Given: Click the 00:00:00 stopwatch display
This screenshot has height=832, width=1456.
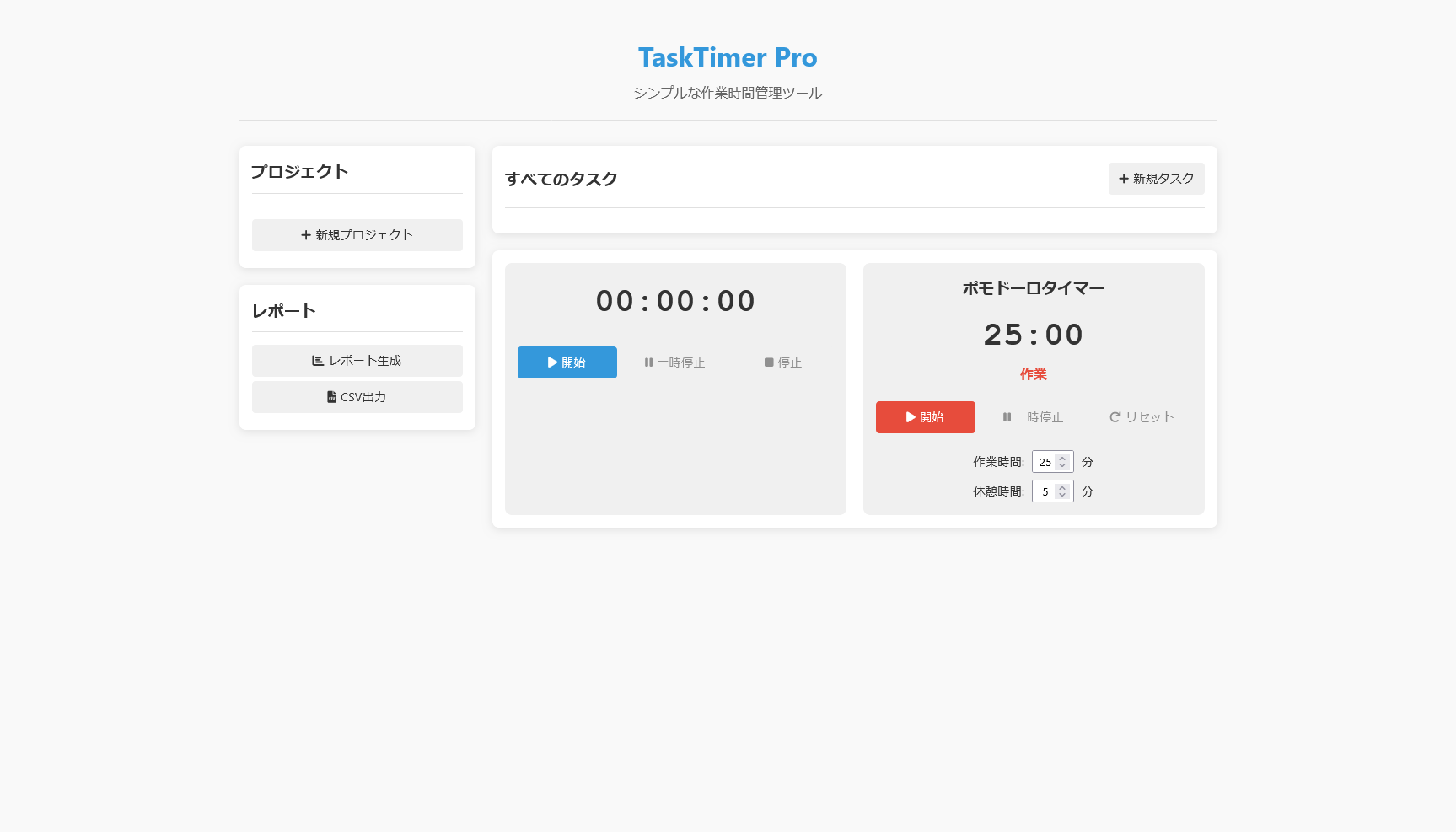Looking at the screenshot, I should 675,301.
